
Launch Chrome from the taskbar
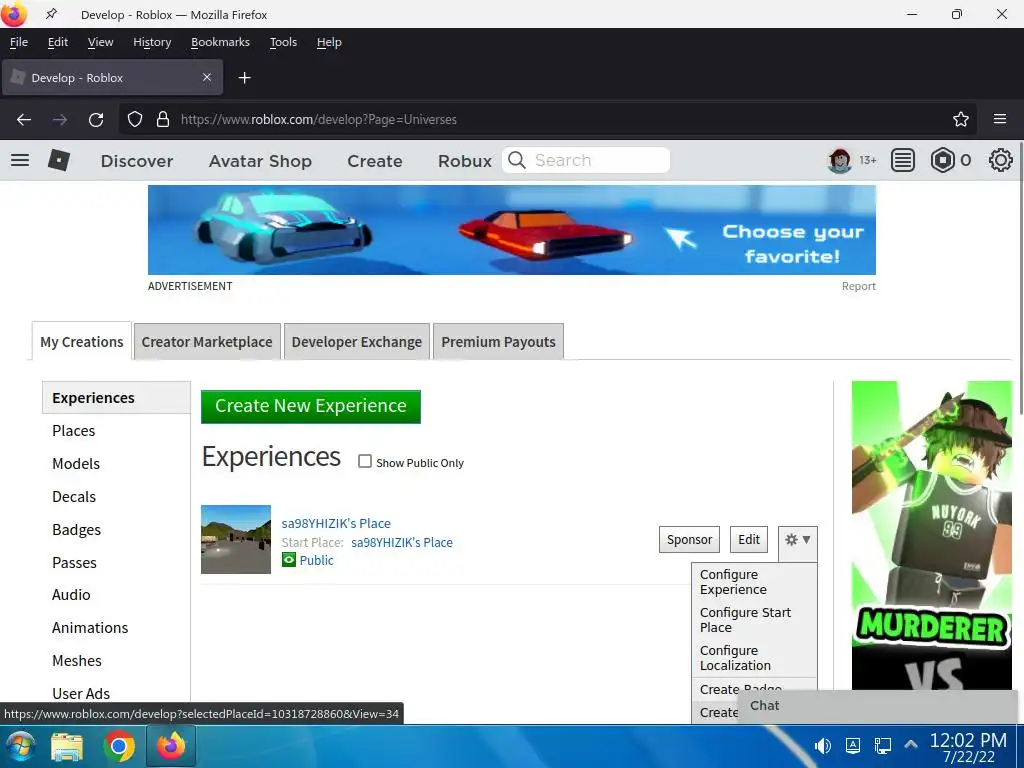point(119,747)
